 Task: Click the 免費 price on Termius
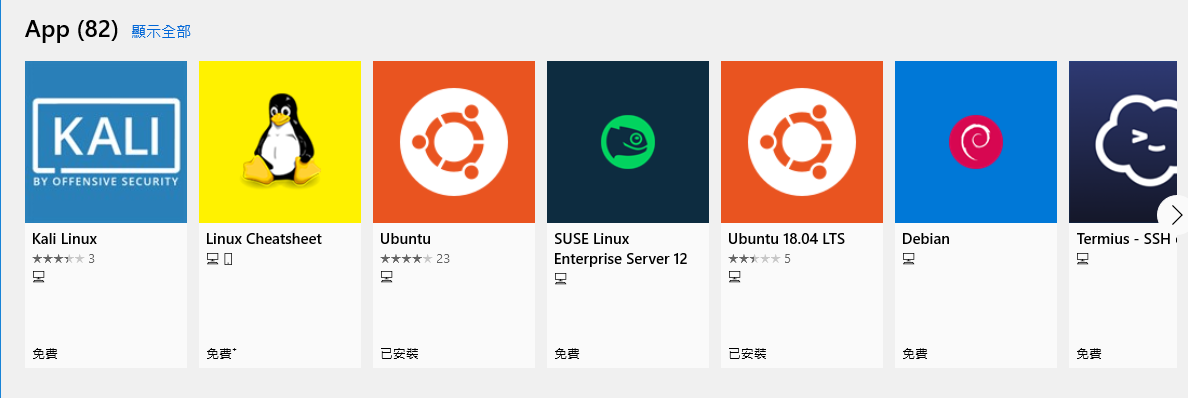(1090, 353)
